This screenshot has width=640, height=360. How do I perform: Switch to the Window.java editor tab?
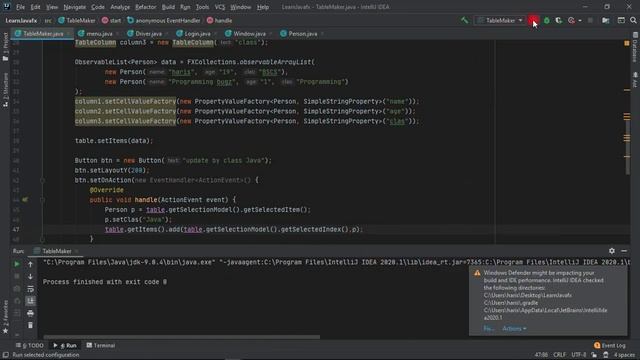[249, 34]
